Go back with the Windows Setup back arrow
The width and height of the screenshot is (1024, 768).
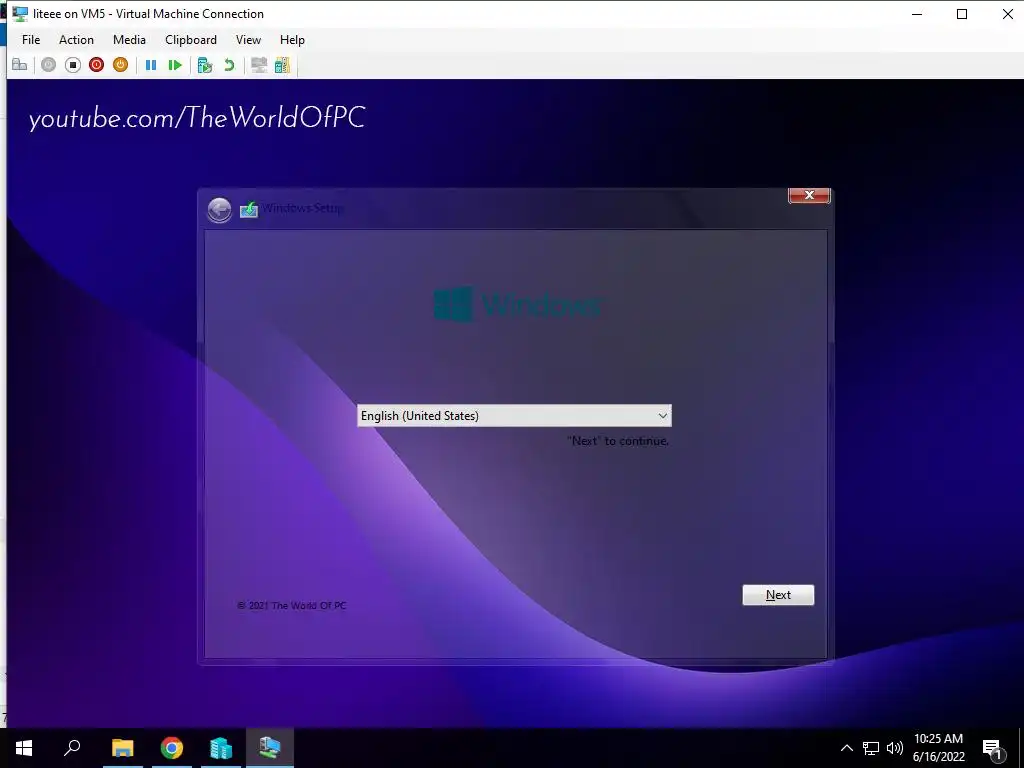point(219,210)
